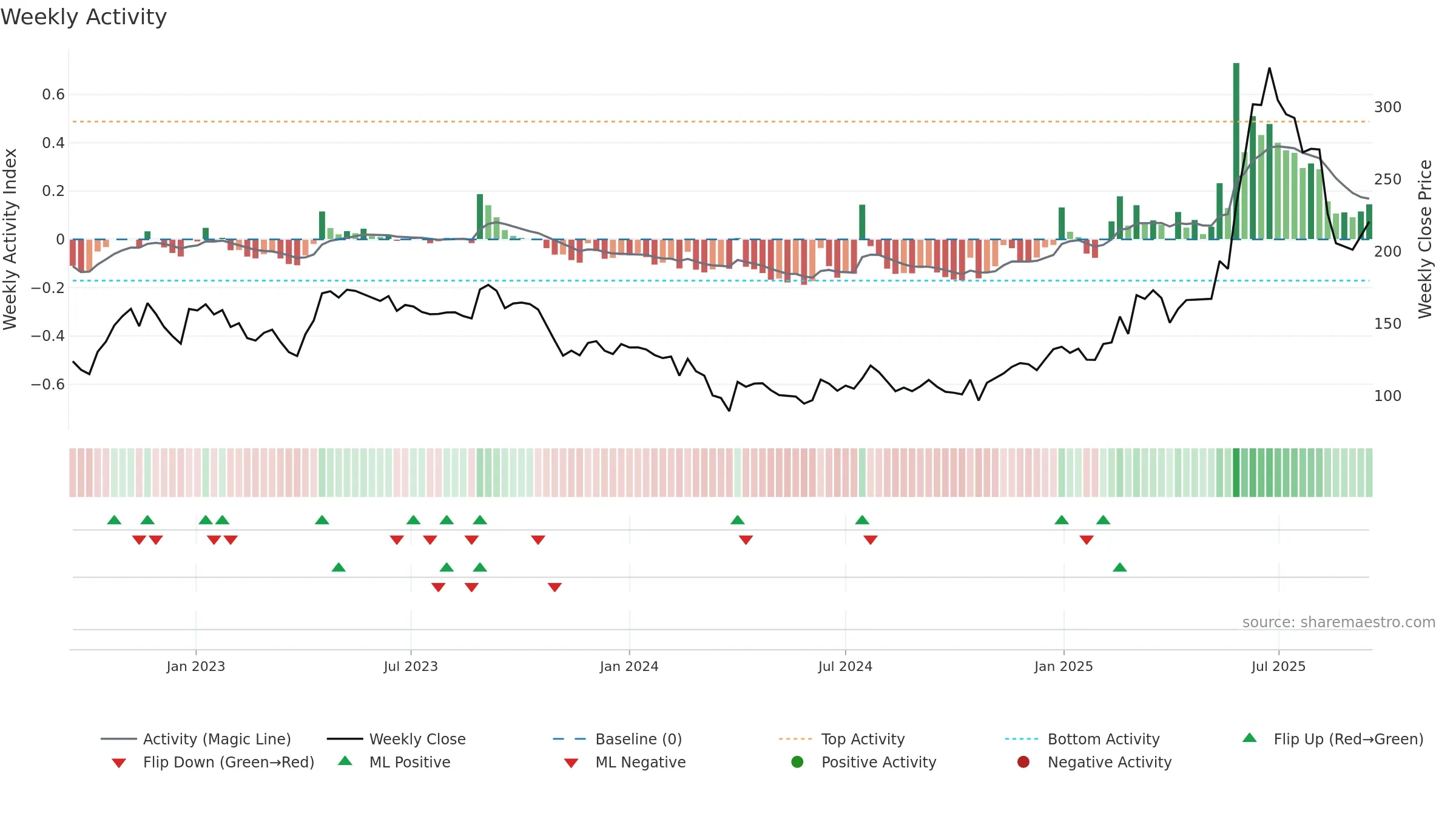Select the Jul 2024 date tick label
1456x819 pixels.
click(x=845, y=666)
